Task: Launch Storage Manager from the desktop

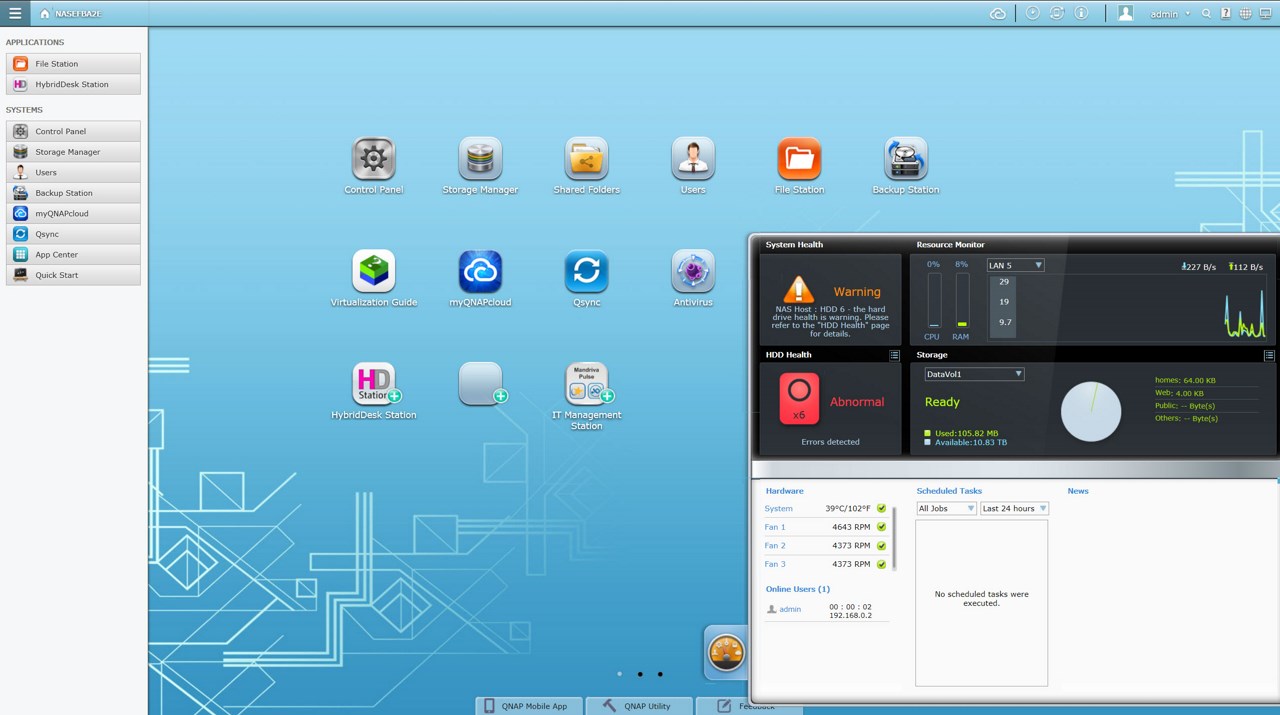Action: [480, 167]
